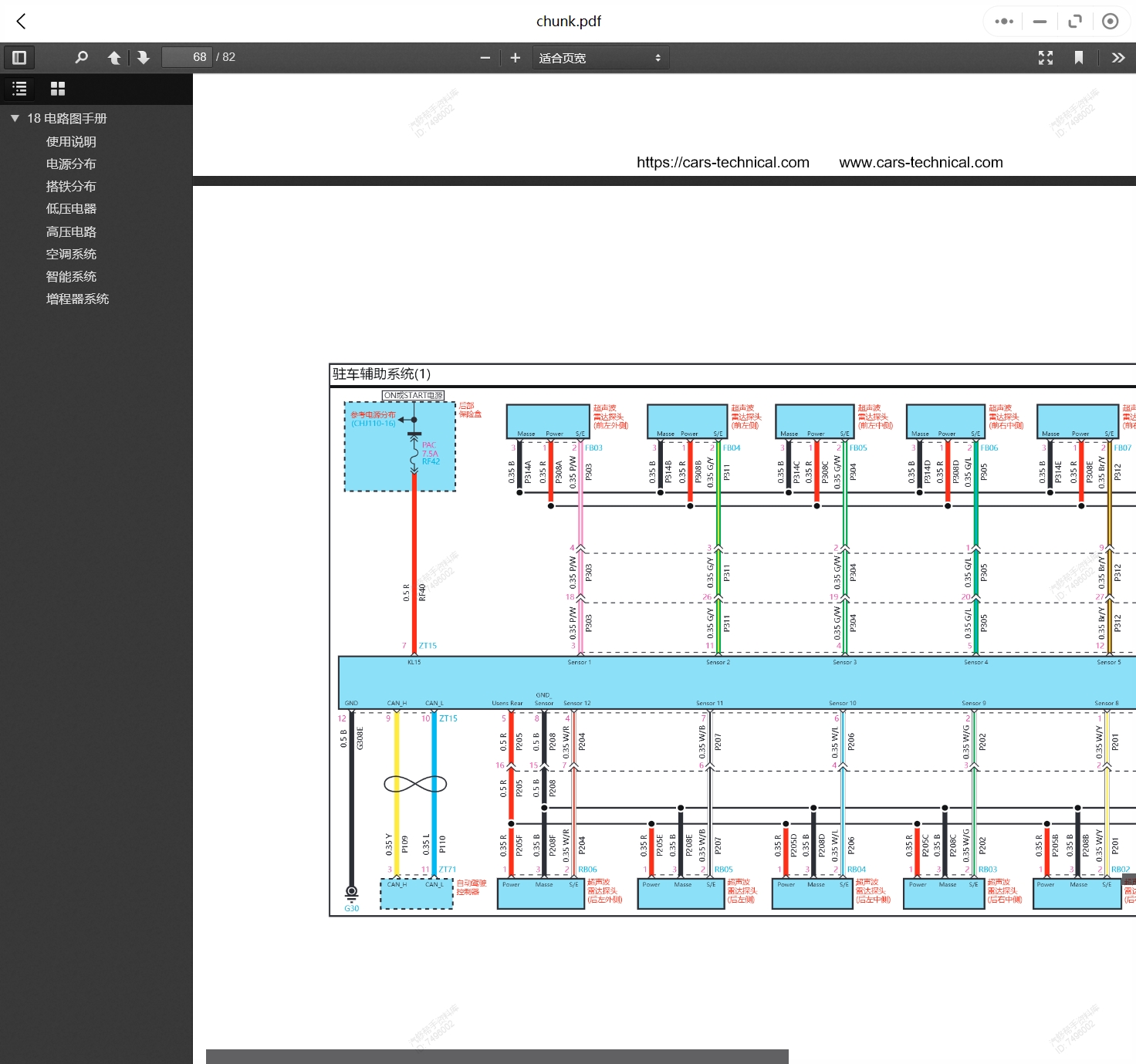Zoom out using the minus button
The image size is (1136, 1064).
click(485, 58)
